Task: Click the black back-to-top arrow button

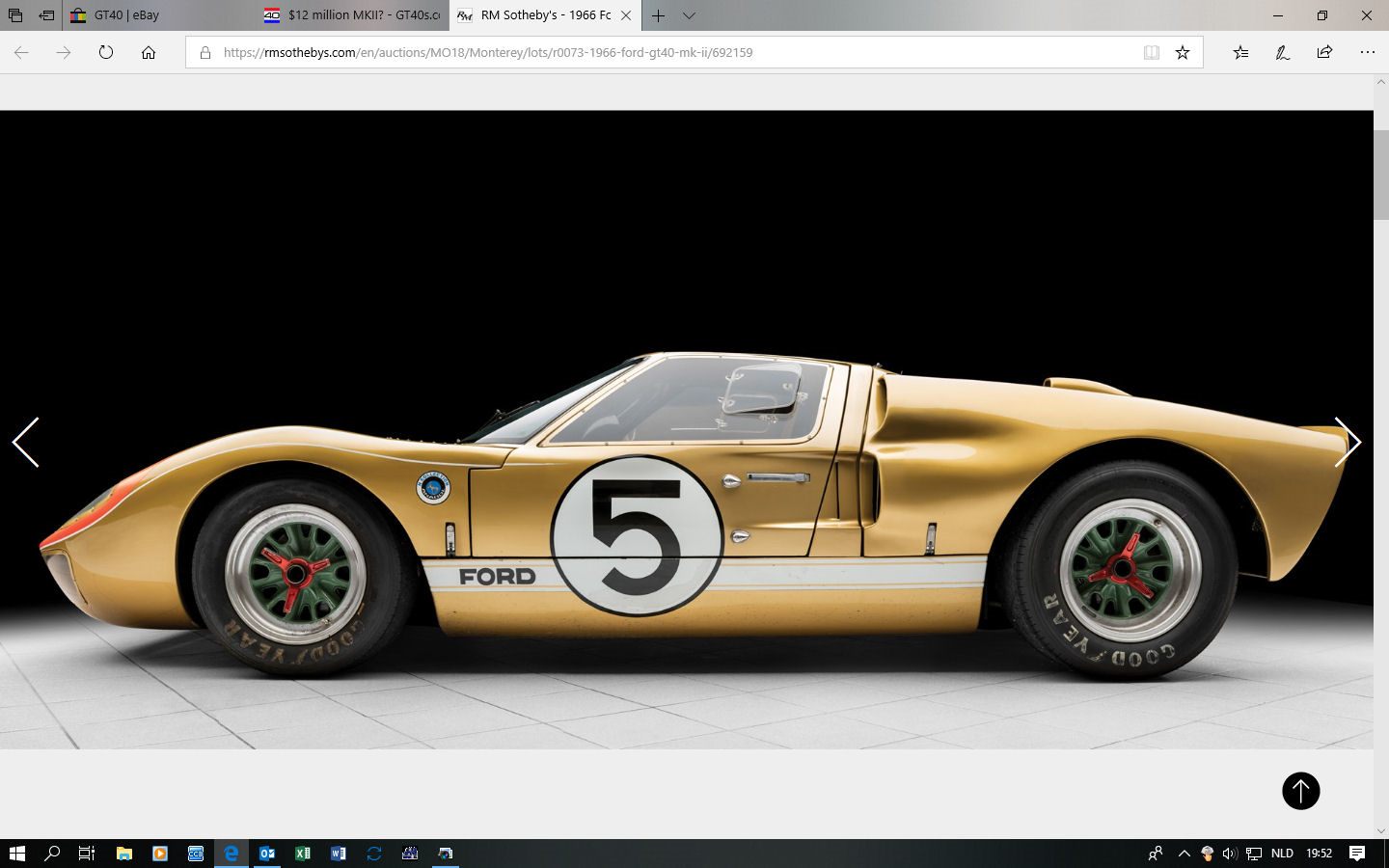Action: tap(1300, 791)
